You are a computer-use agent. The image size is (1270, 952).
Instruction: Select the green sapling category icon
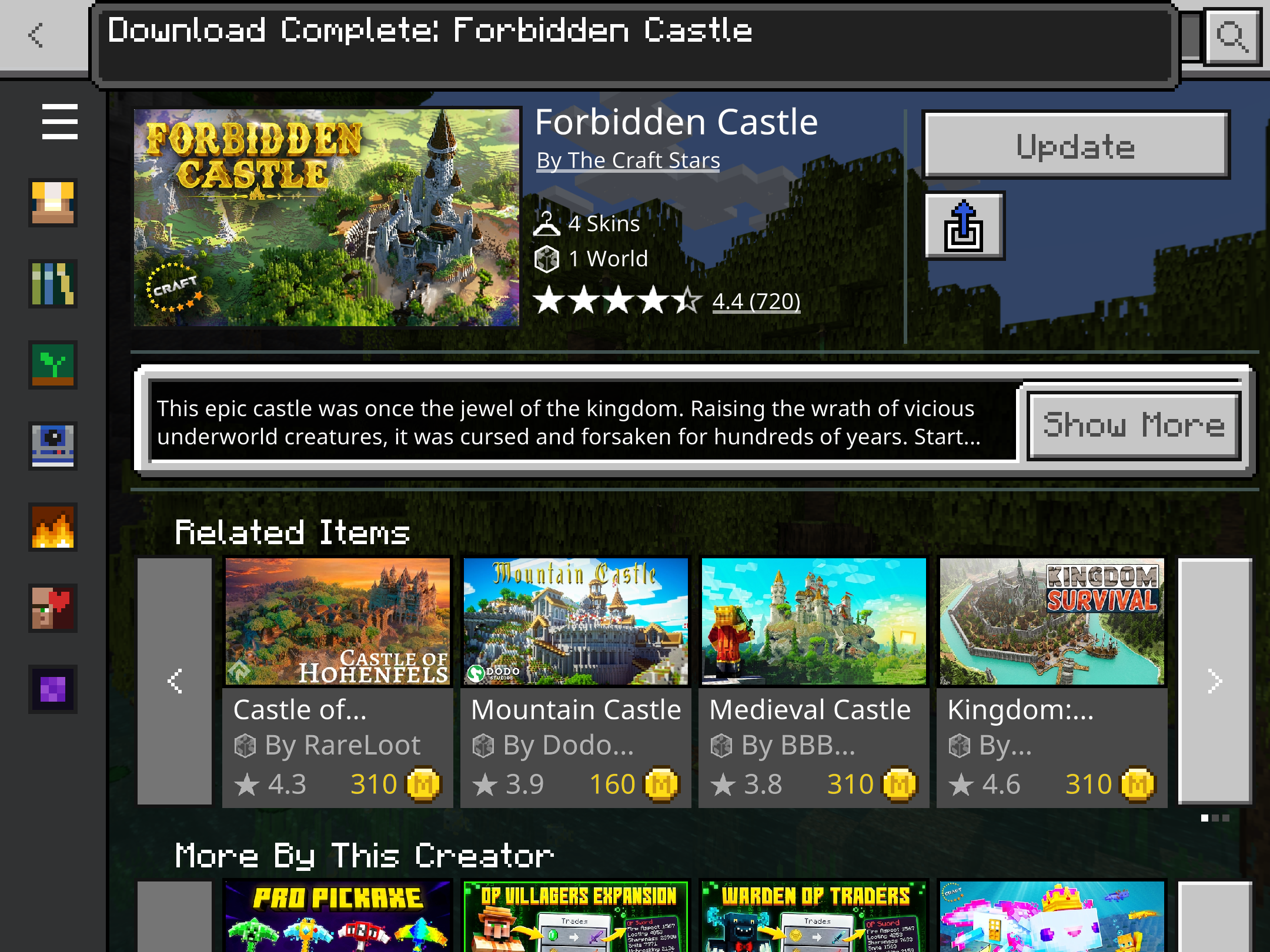click(x=53, y=365)
